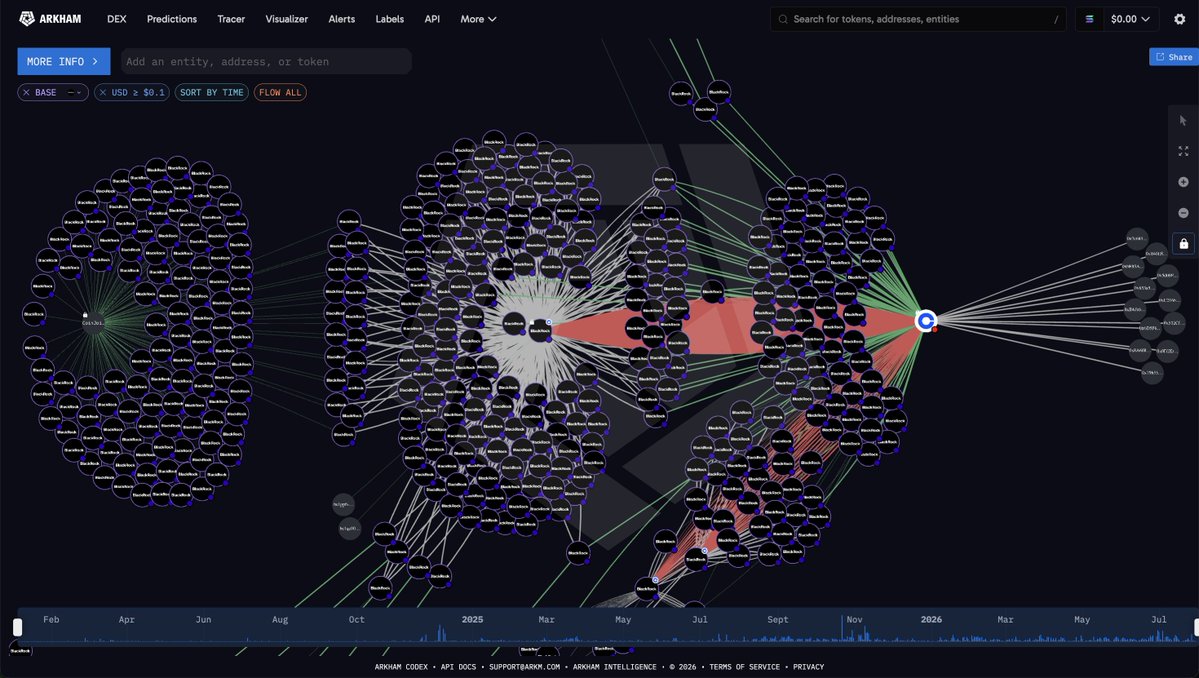Toggle the SORT BY TIME chip
Image resolution: width=1199 pixels, height=678 pixels.
pyautogui.click(x=212, y=92)
